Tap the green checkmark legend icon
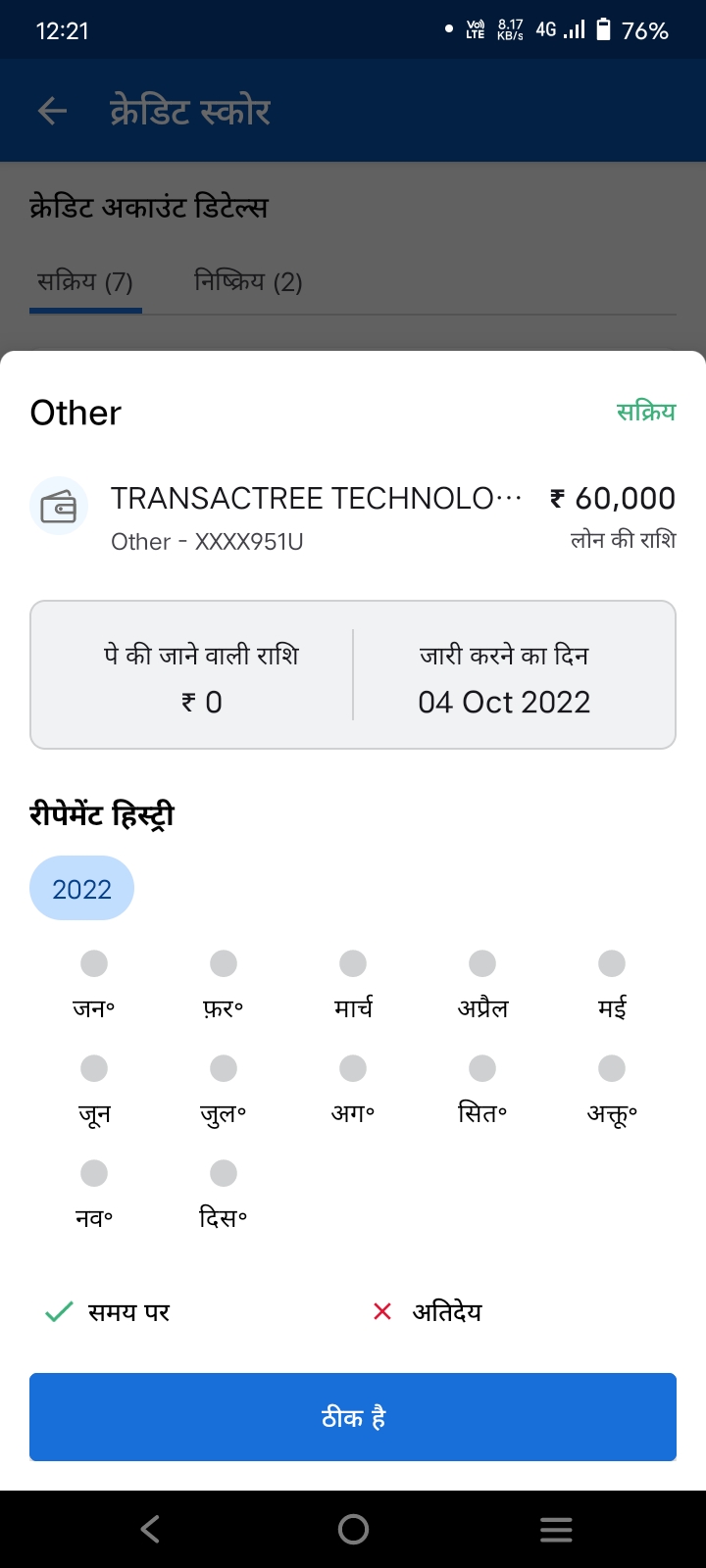706x1568 pixels. tap(60, 1311)
